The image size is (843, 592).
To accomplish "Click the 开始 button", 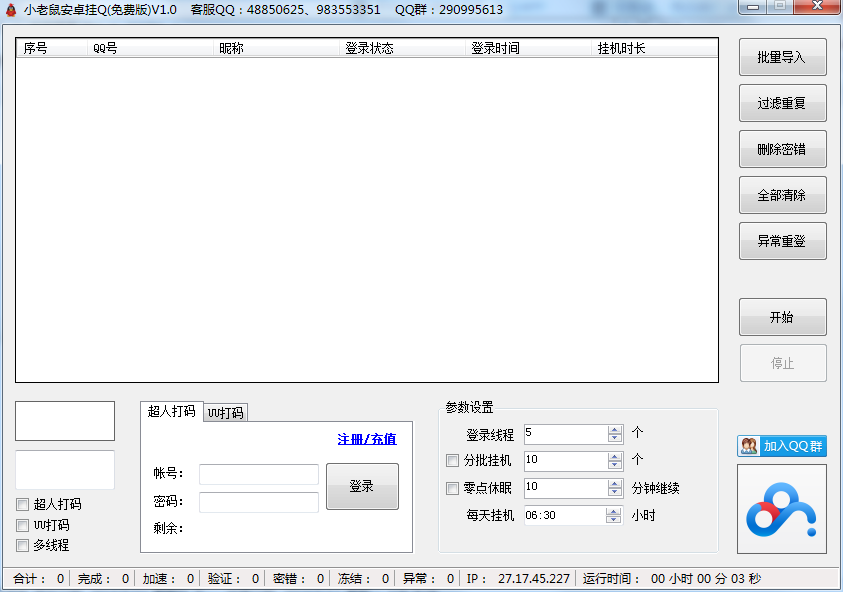I will 782,317.
